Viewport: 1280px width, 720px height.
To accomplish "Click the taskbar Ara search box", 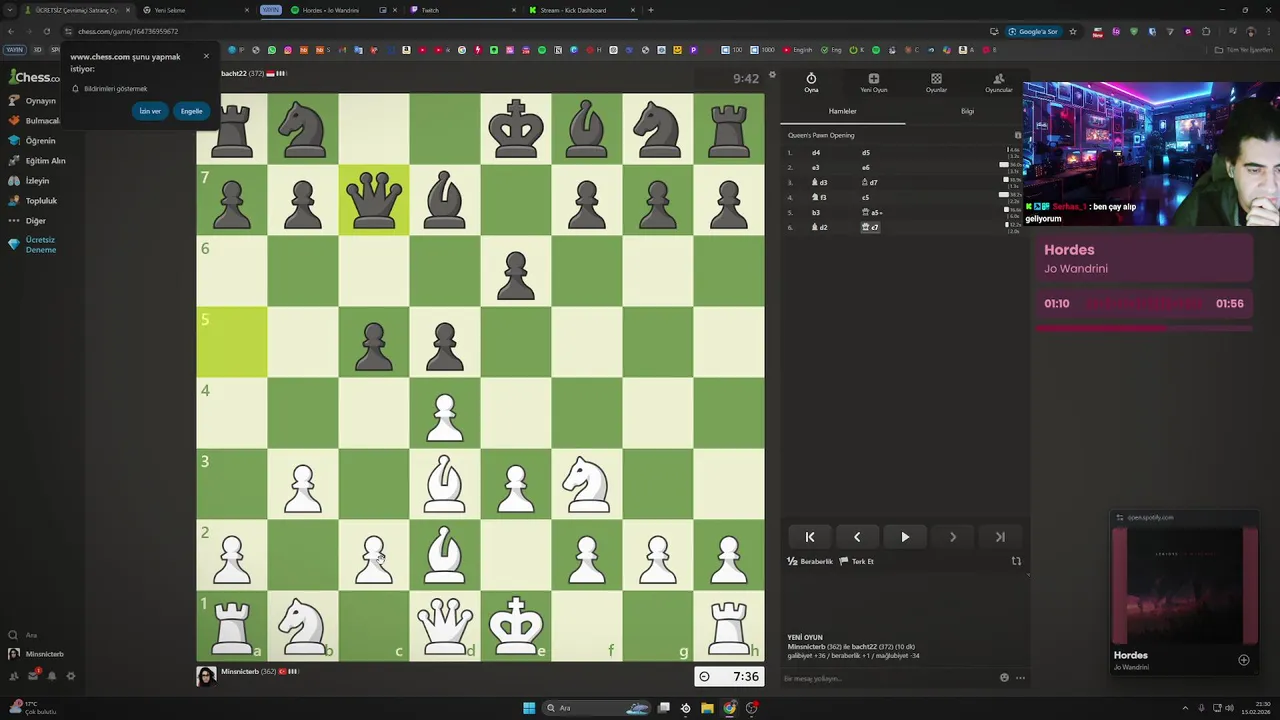I will (x=597, y=708).
